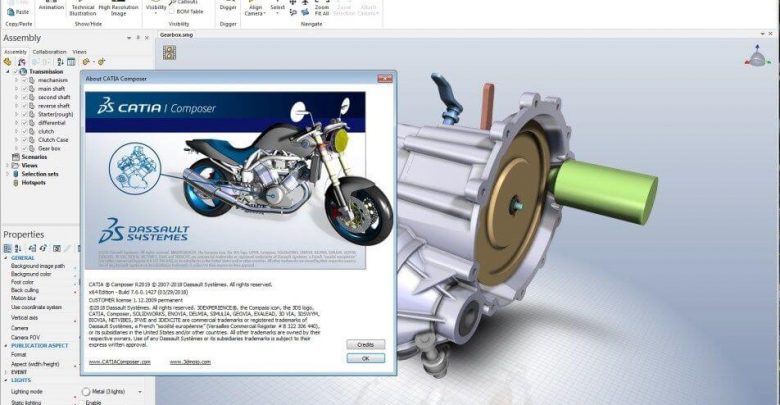The width and height of the screenshot is (780, 405).
Task: Open the www.CATIAComposer.com link
Action: (119, 362)
